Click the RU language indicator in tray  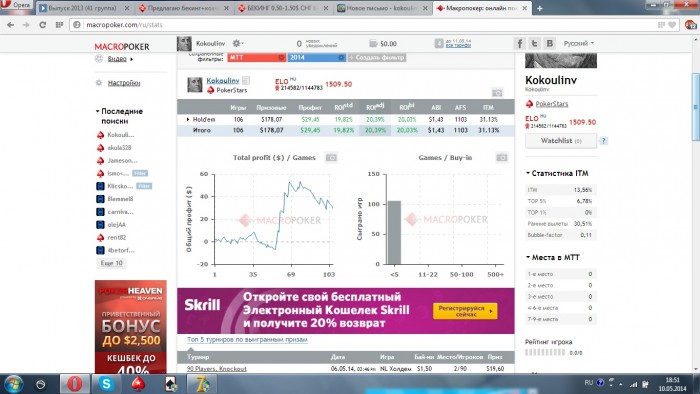point(588,383)
